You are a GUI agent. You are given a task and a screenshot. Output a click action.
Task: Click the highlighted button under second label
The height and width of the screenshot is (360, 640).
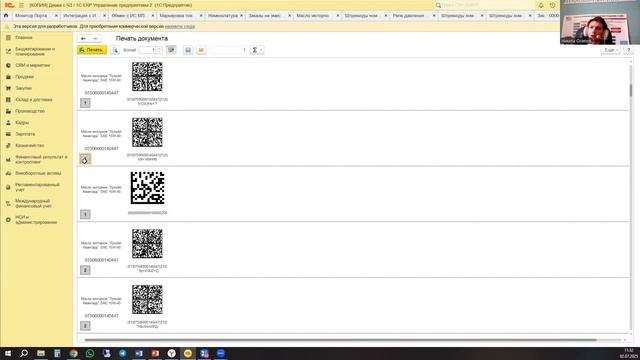coord(85,159)
